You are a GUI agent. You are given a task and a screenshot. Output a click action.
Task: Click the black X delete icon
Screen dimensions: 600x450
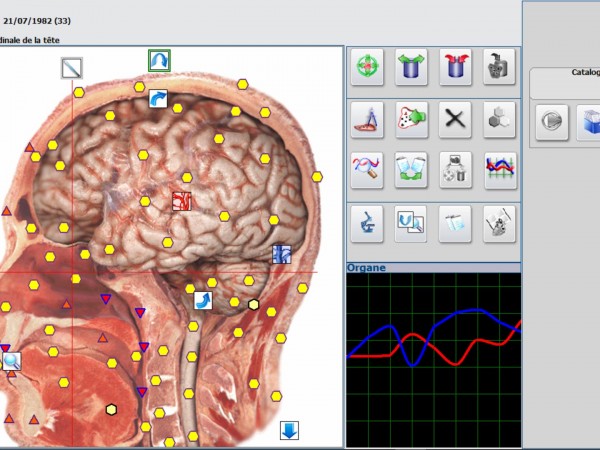click(x=455, y=120)
